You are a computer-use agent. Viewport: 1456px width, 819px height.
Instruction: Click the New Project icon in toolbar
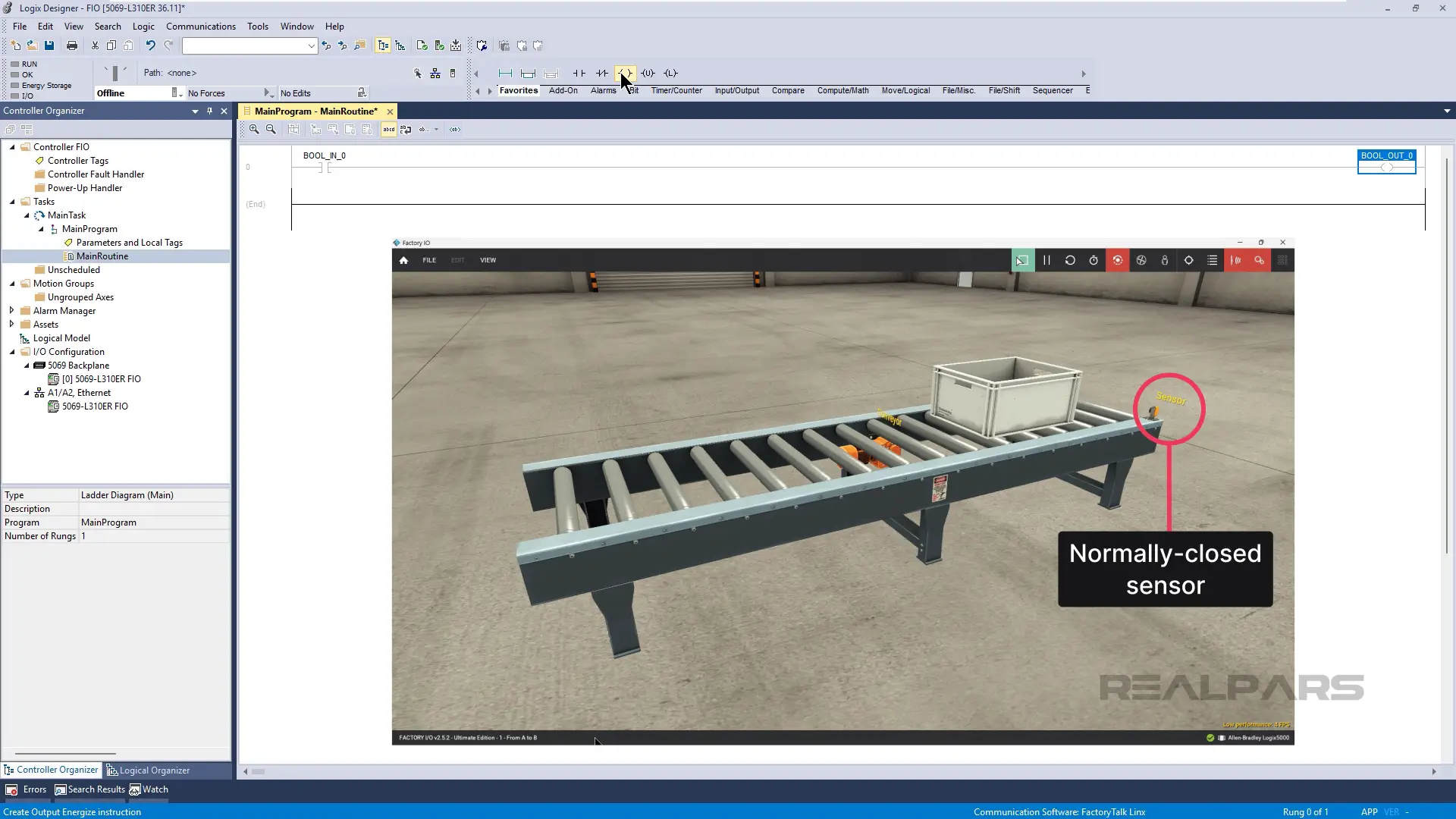(x=15, y=45)
